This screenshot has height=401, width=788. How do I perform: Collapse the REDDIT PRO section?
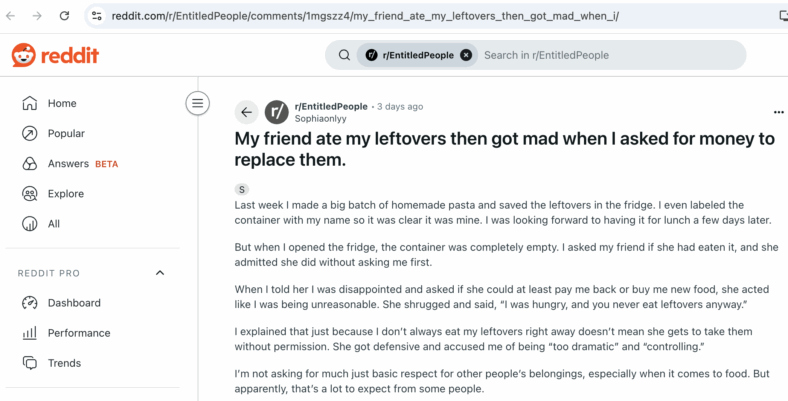tap(160, 273)
